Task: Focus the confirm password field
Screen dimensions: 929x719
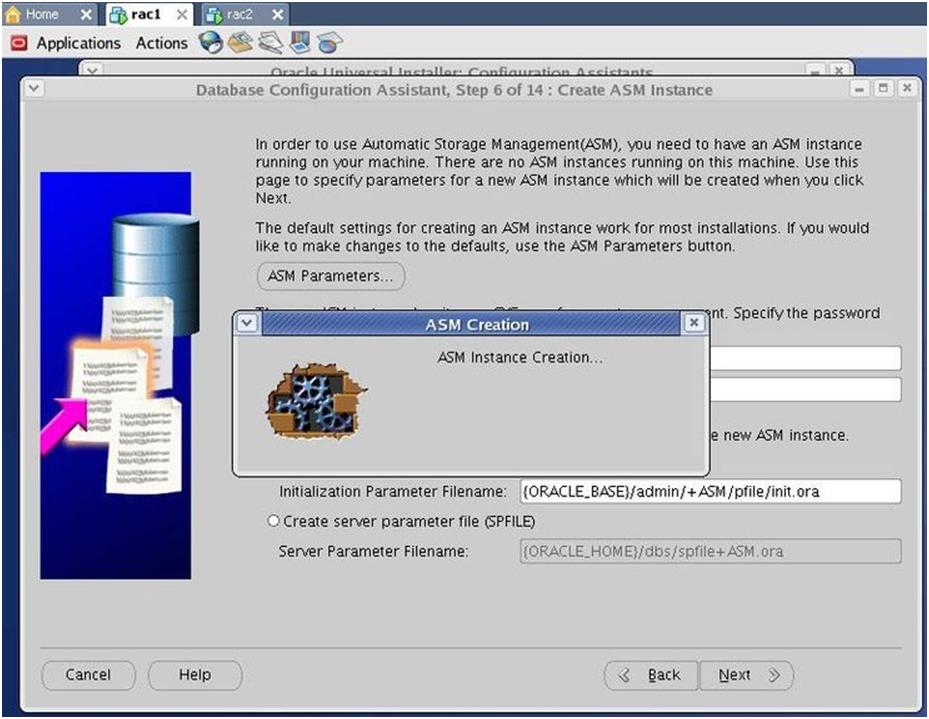Action: tap(805, 390)
